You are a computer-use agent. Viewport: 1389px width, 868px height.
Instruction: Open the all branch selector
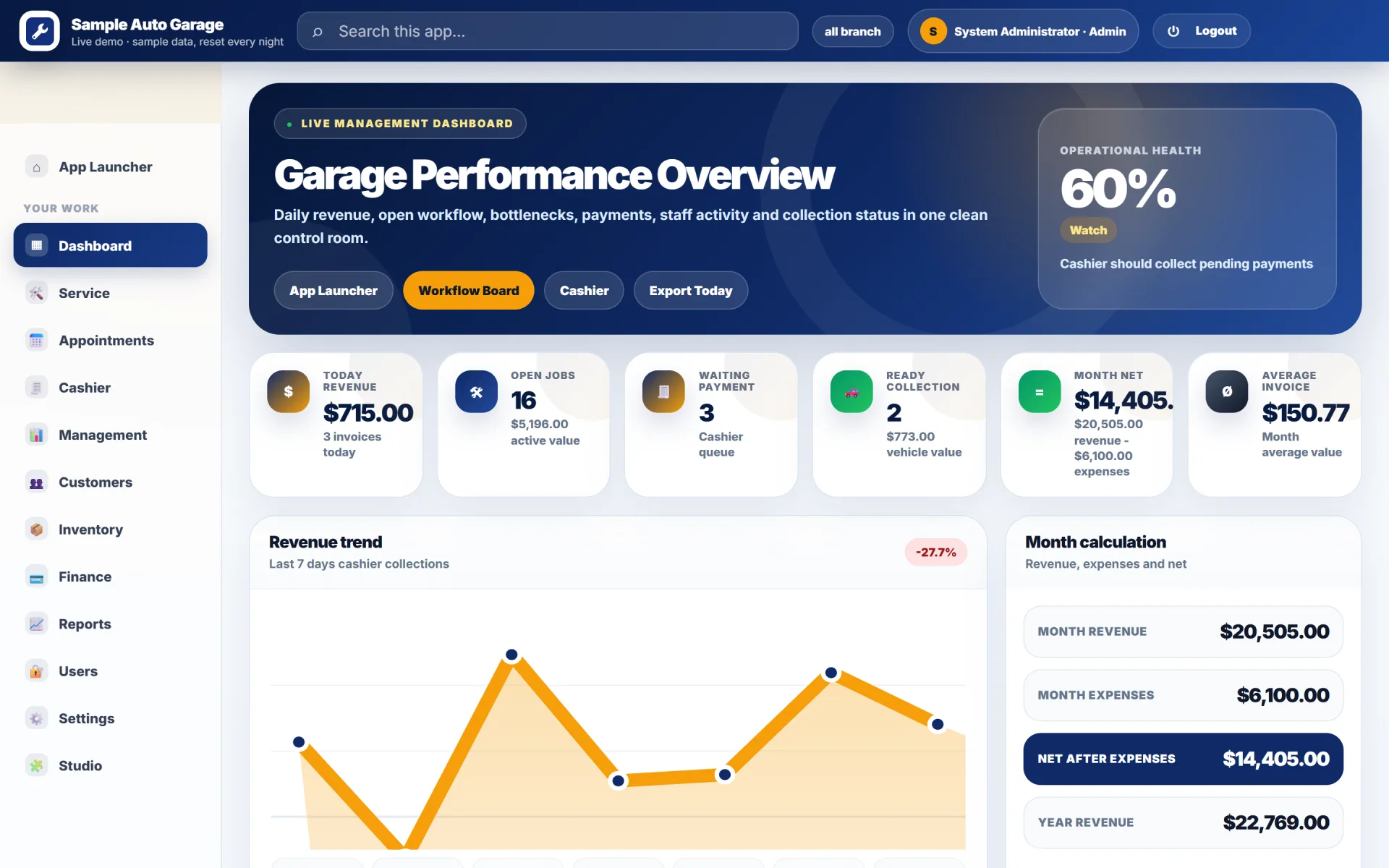click(x=853, y=31)
